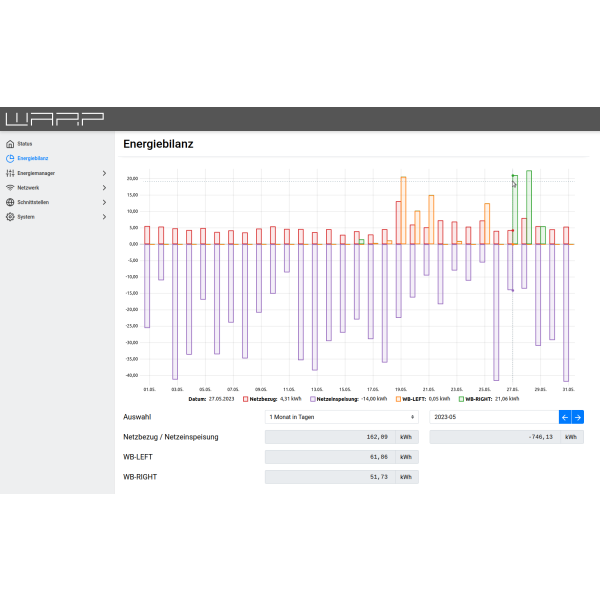Viewport: 600px width, 600px height.
Task: Click legend value '21,06 kWh'
Action: coord(507,399)
